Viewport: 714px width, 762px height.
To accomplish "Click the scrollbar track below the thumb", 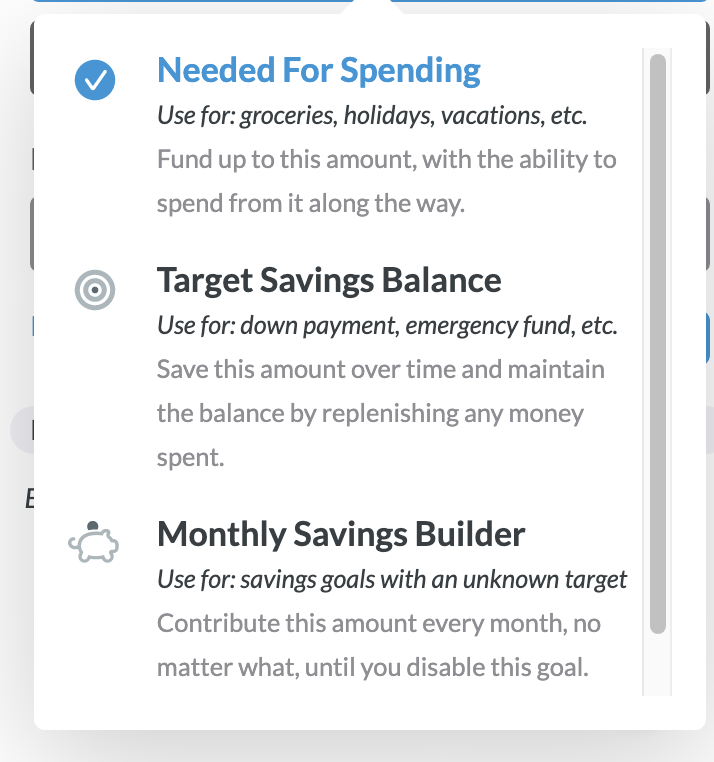I will tap(658, 665).
